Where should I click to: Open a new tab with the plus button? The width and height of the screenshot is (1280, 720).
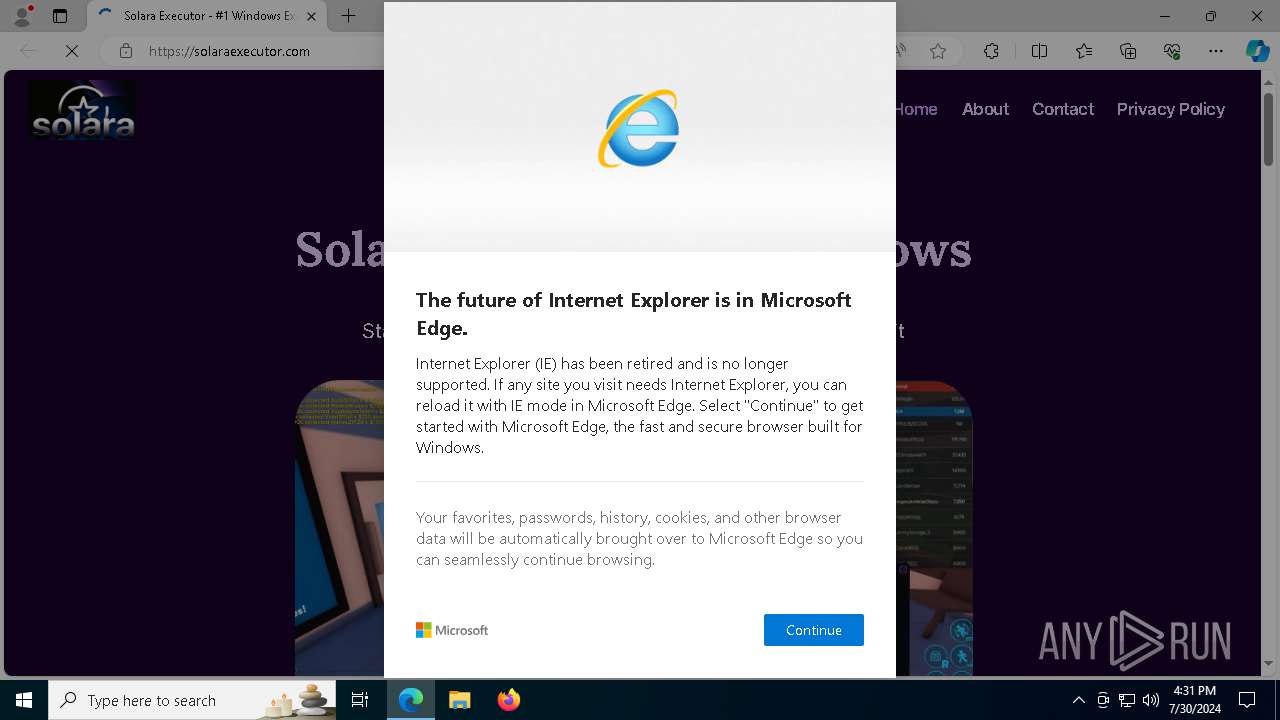(x=348, y=16)
